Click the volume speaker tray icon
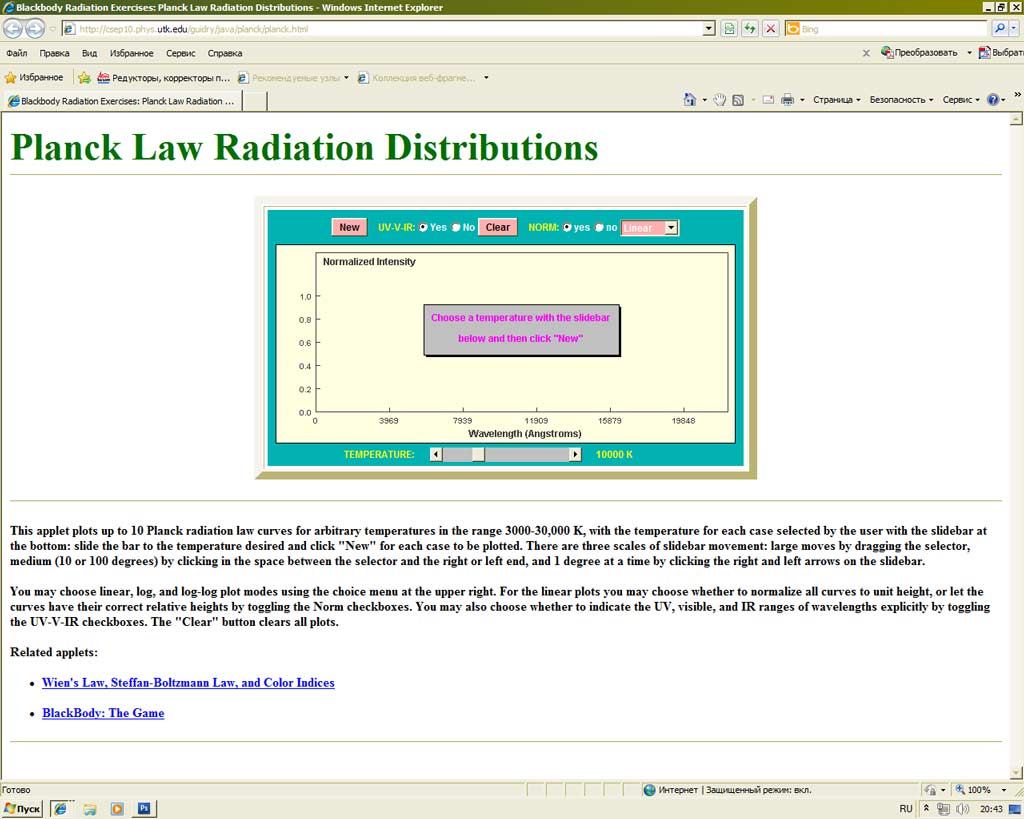This screenshot has width=1024, height=819. point(962,809)
